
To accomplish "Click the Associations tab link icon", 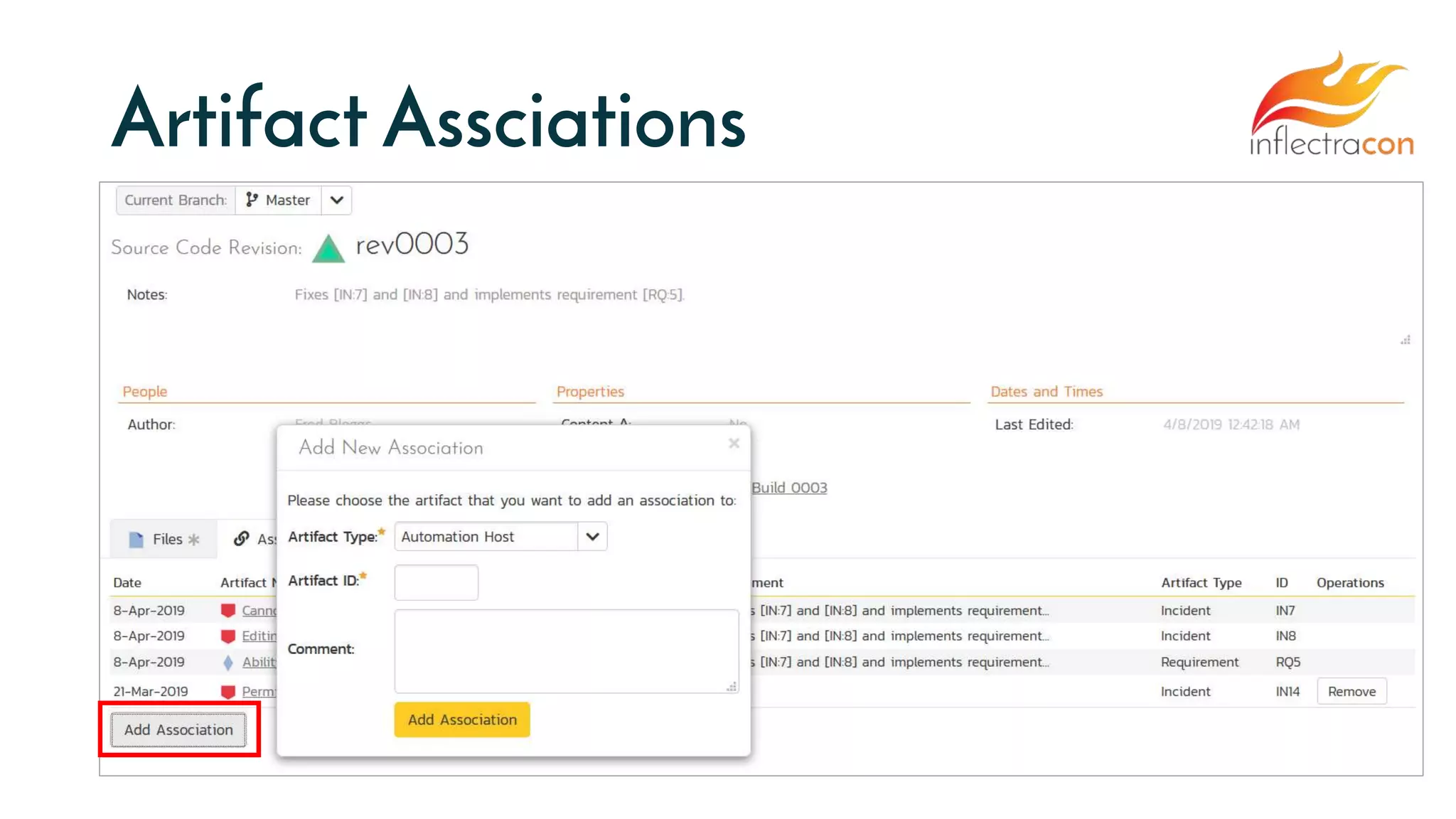I will click(242, 539).
